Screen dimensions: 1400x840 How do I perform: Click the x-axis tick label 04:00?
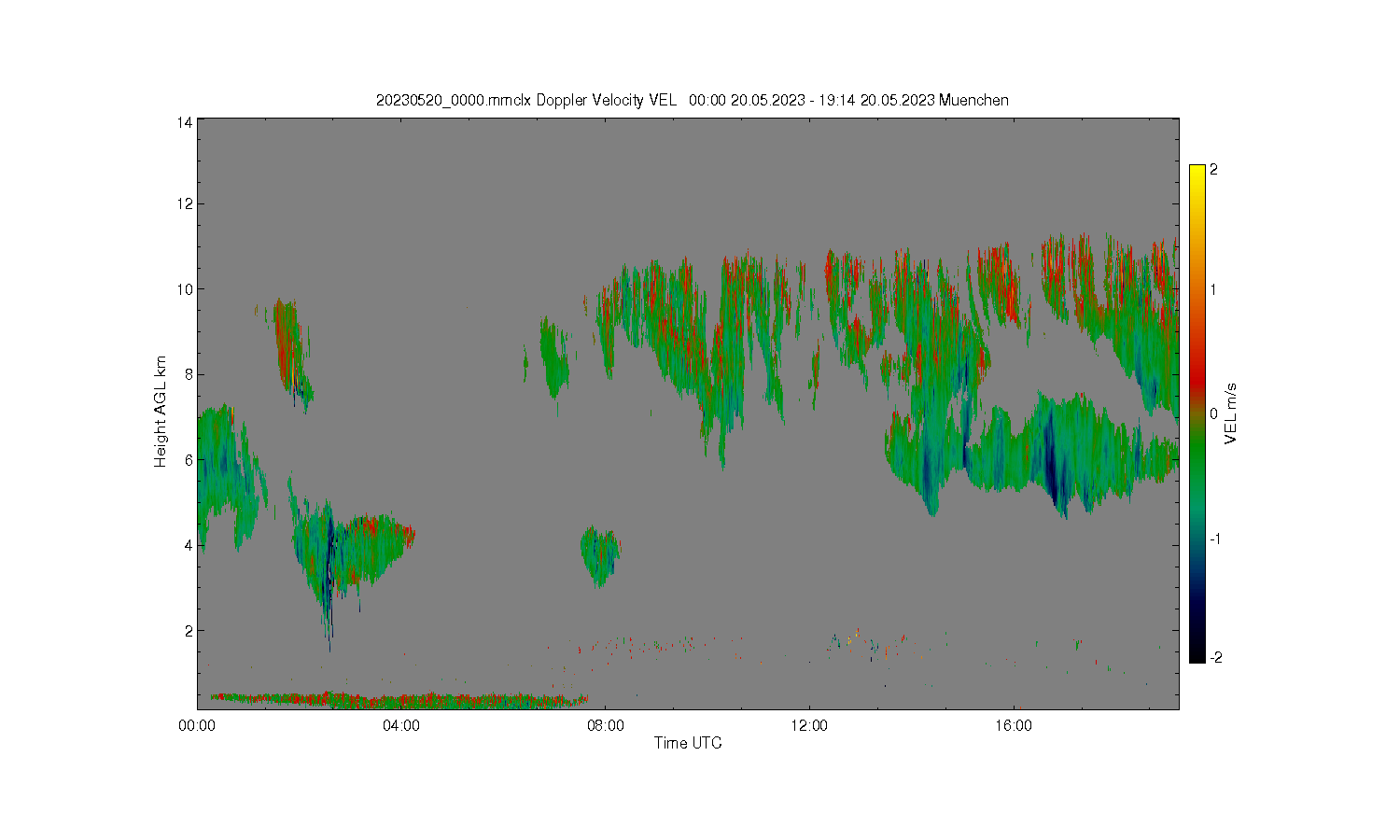[x=401, y=725]
